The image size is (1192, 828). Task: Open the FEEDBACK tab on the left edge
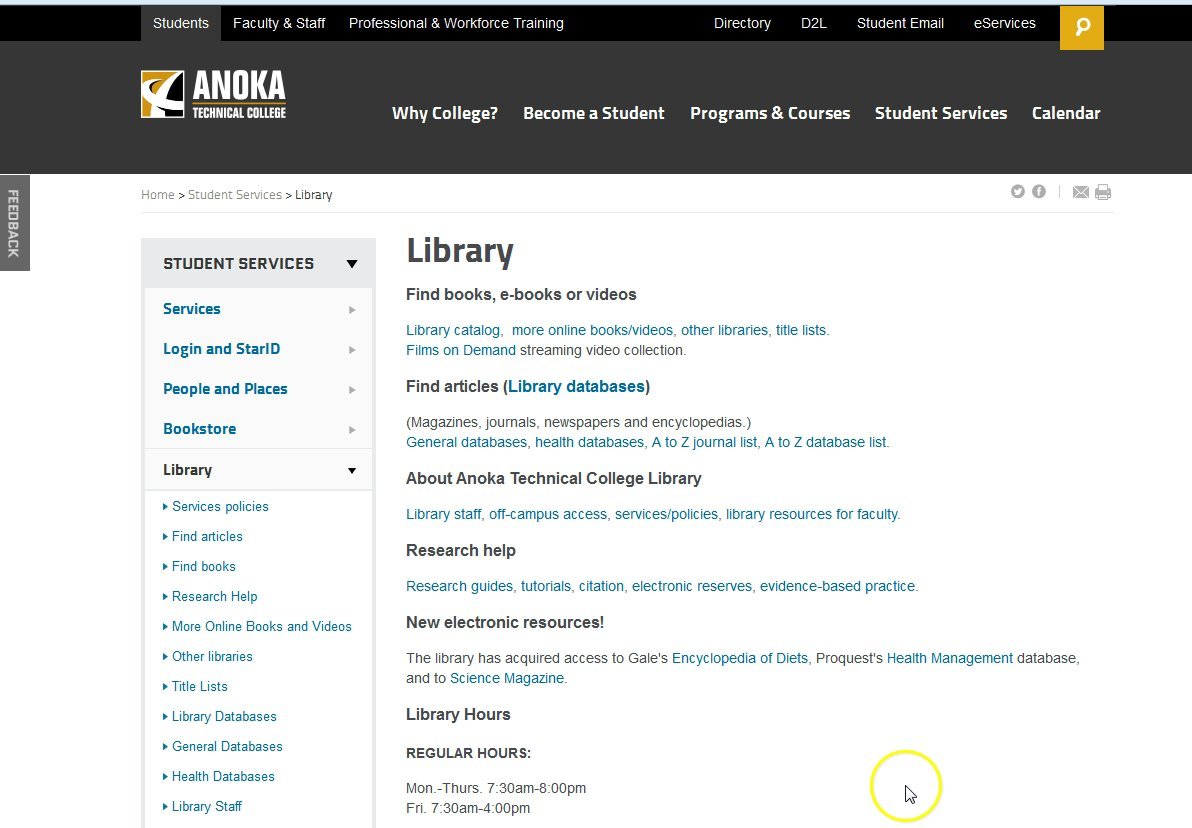pos(14,222)
